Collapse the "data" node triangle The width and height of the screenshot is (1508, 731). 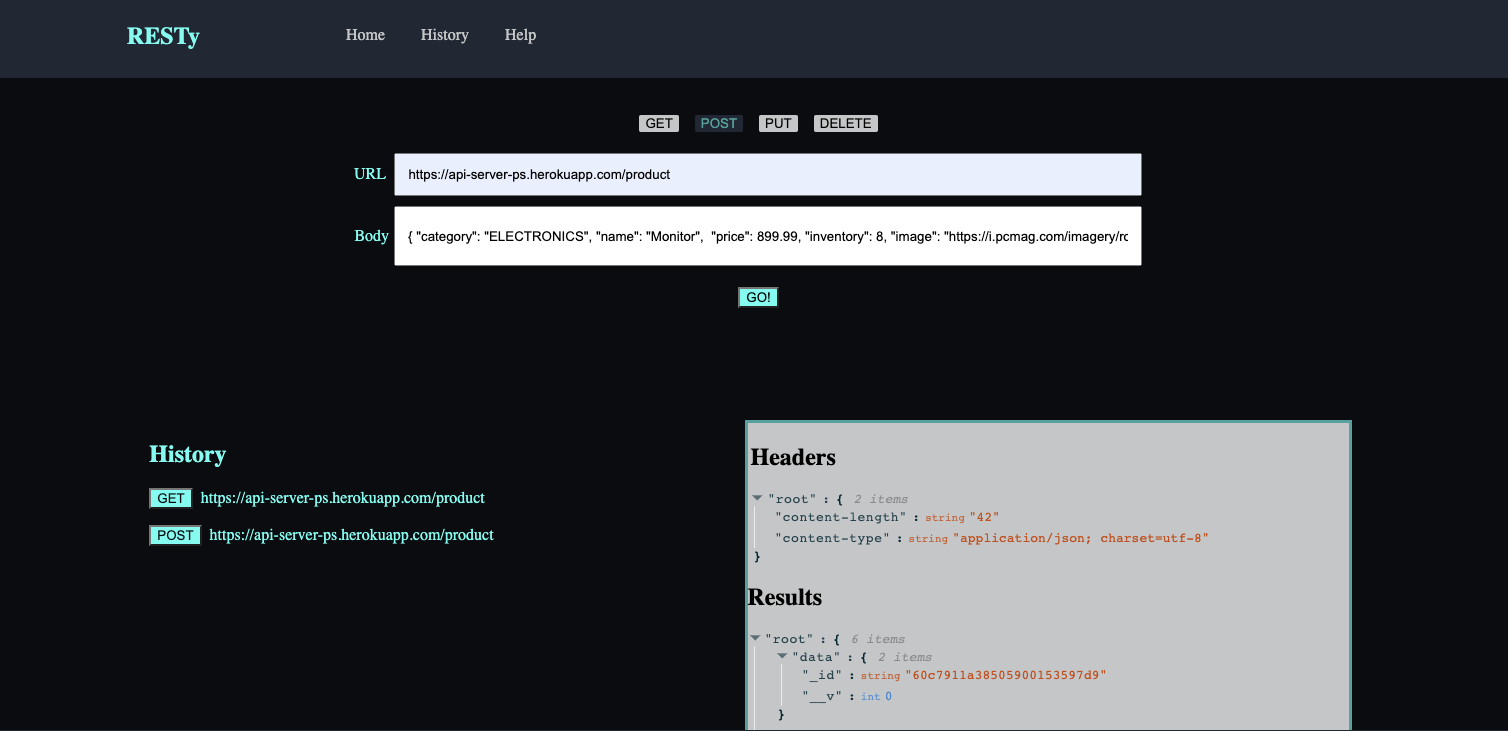[782, 656]
